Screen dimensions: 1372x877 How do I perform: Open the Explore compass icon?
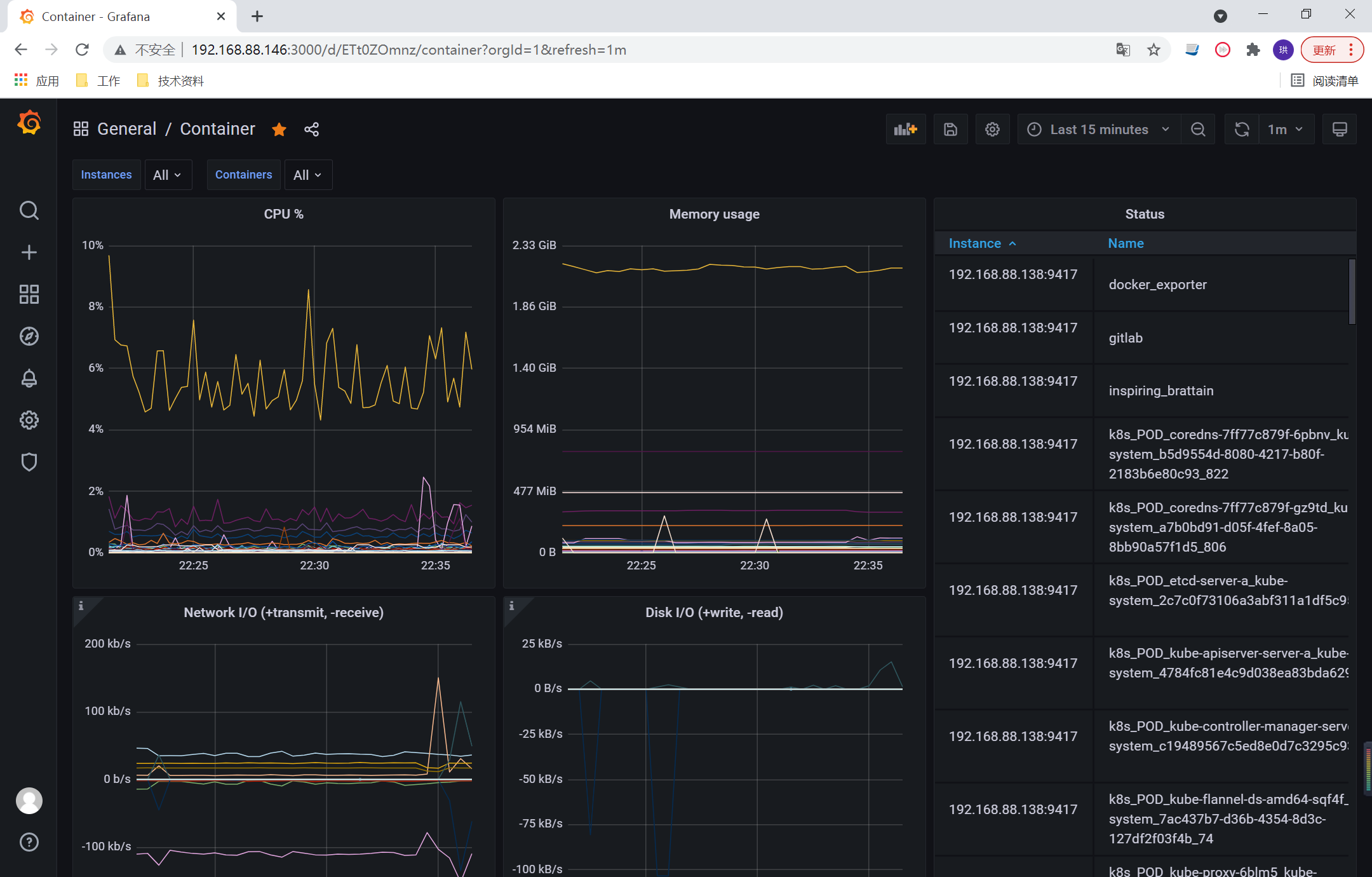pos(29,336)
